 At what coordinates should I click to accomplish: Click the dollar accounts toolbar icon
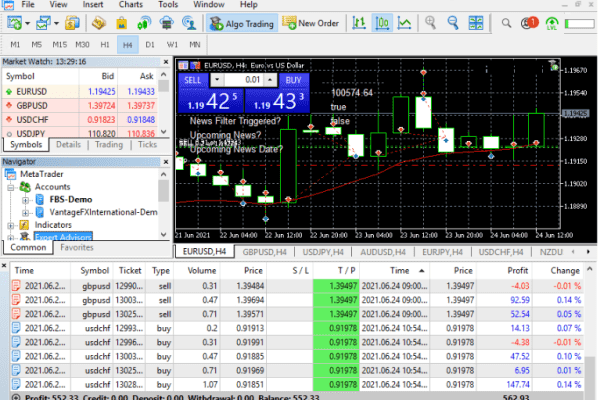tap(72, 23)
